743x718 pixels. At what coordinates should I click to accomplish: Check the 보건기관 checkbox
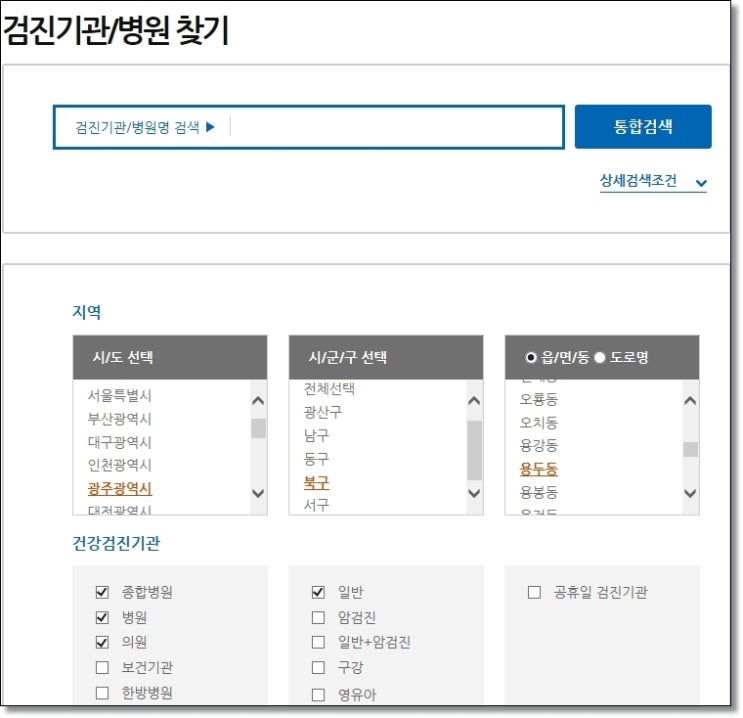click(102, 667)
